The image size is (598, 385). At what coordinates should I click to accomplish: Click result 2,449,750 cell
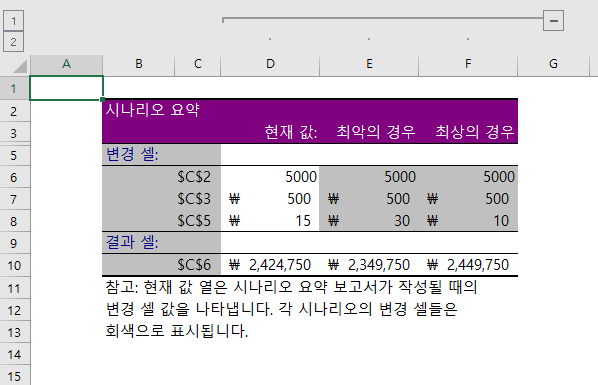pos(468,265)
